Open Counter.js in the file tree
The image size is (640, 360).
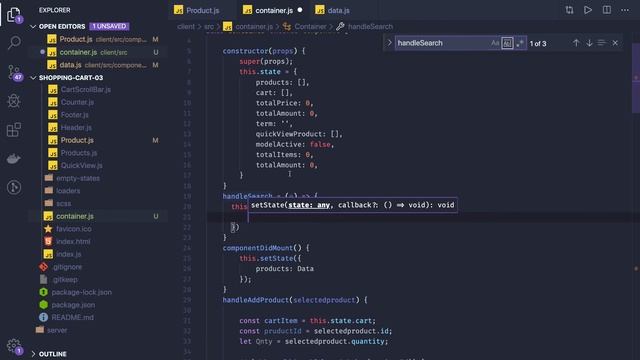[98, 102]
